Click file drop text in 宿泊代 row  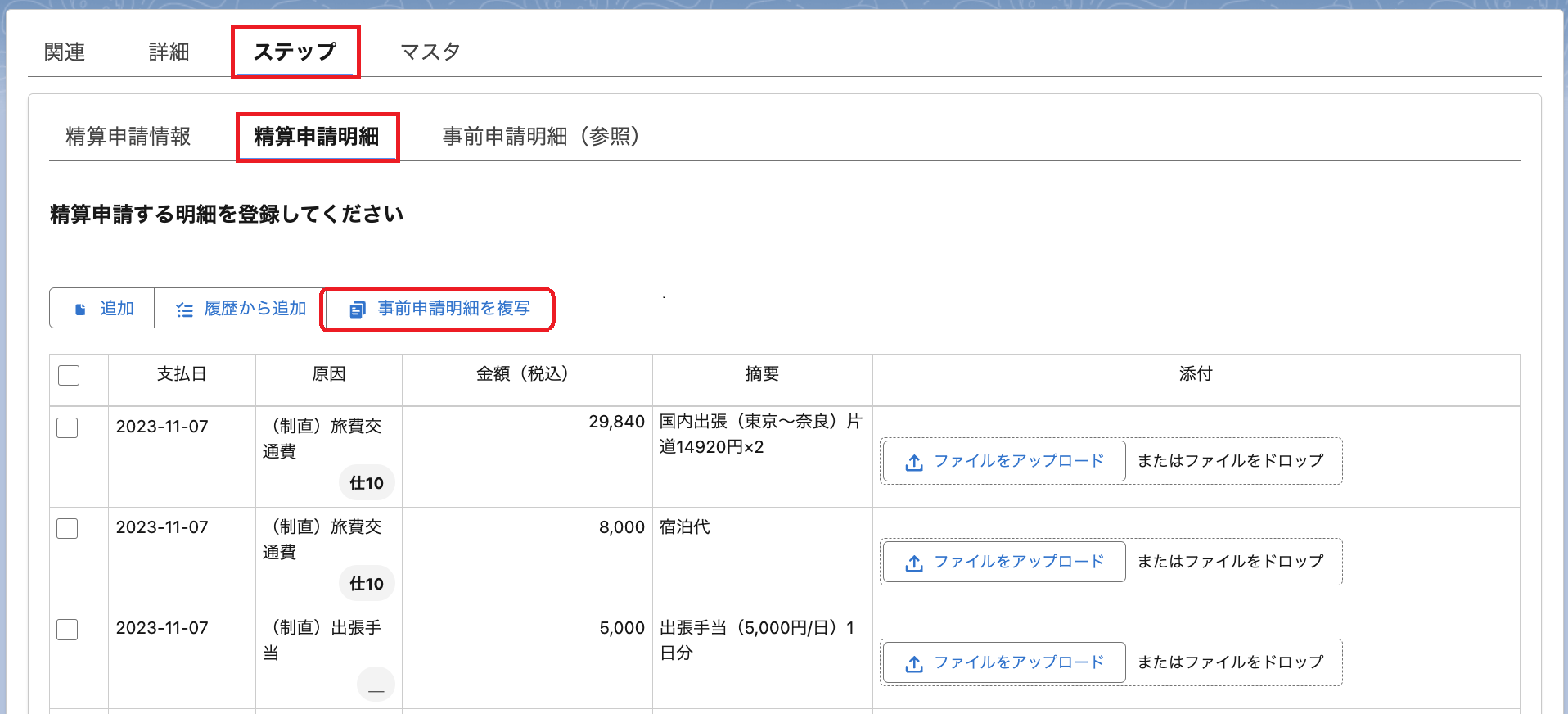[x=1231, y=562]
